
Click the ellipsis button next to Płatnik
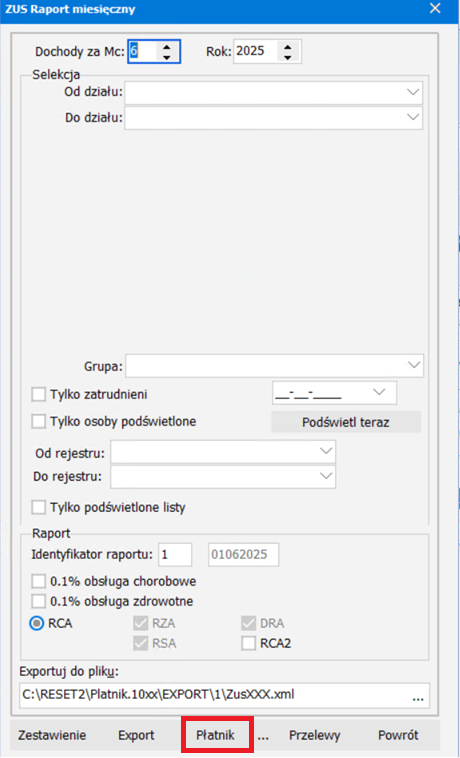263,735
